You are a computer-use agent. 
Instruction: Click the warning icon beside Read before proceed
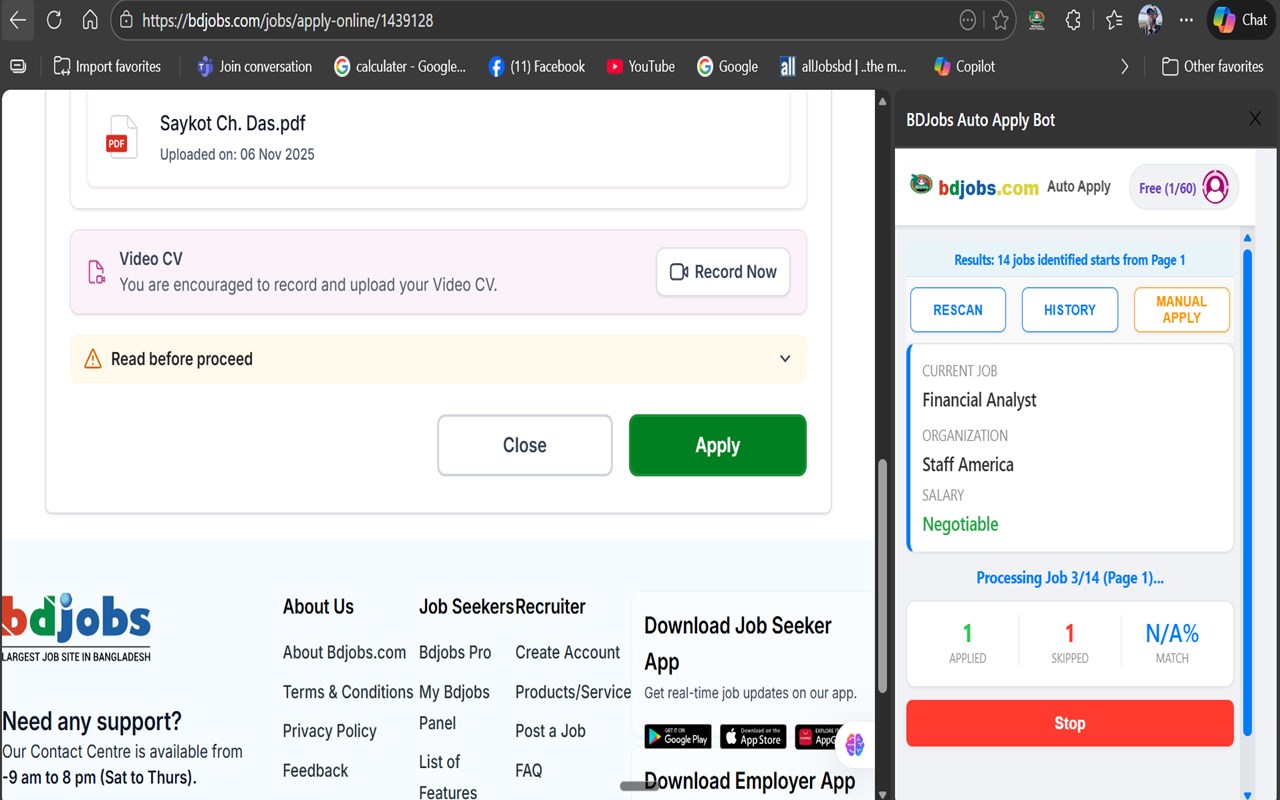tap(93, 359)
